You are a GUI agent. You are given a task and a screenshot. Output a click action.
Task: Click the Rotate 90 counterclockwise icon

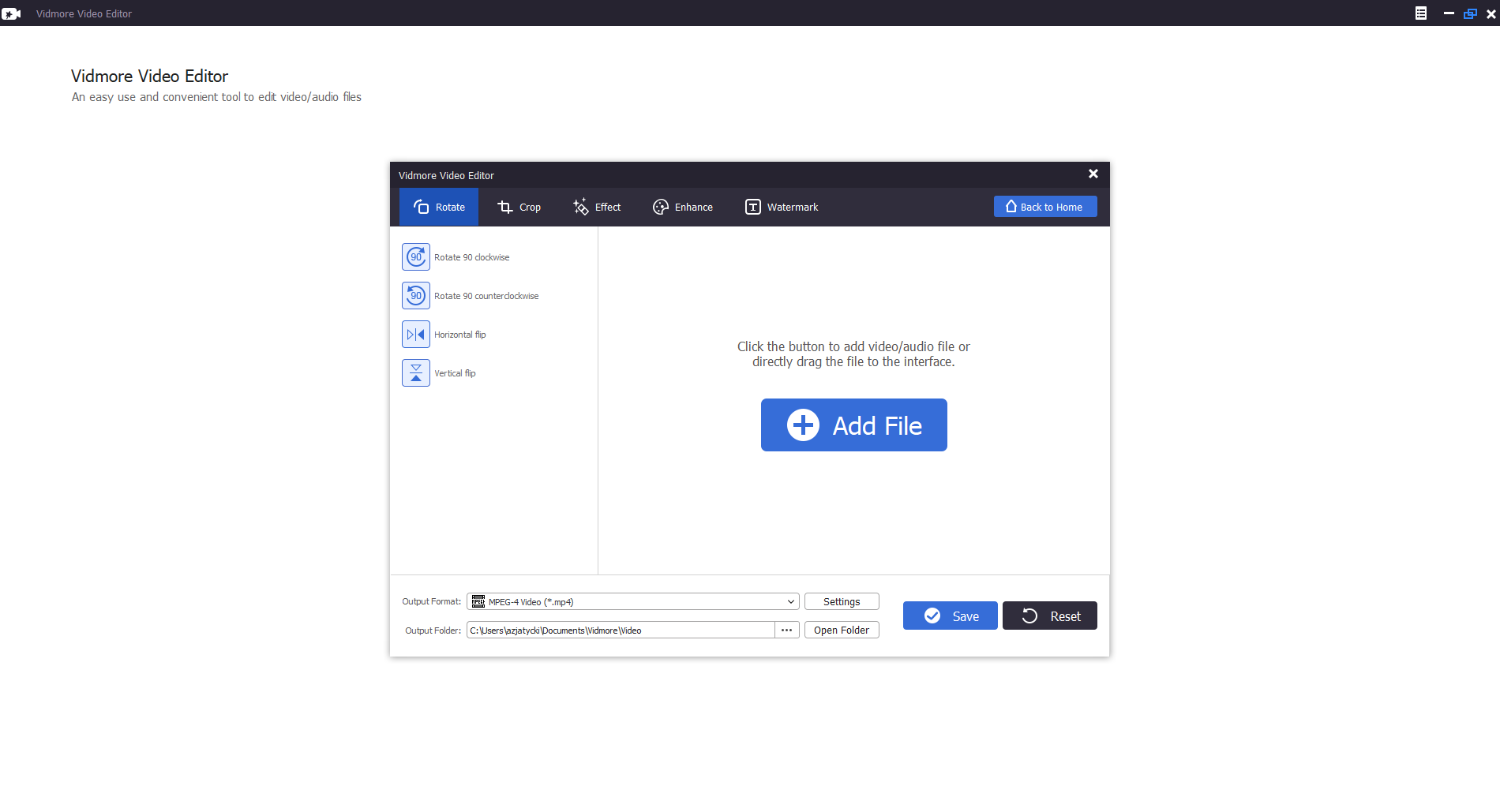coord(416,296)
